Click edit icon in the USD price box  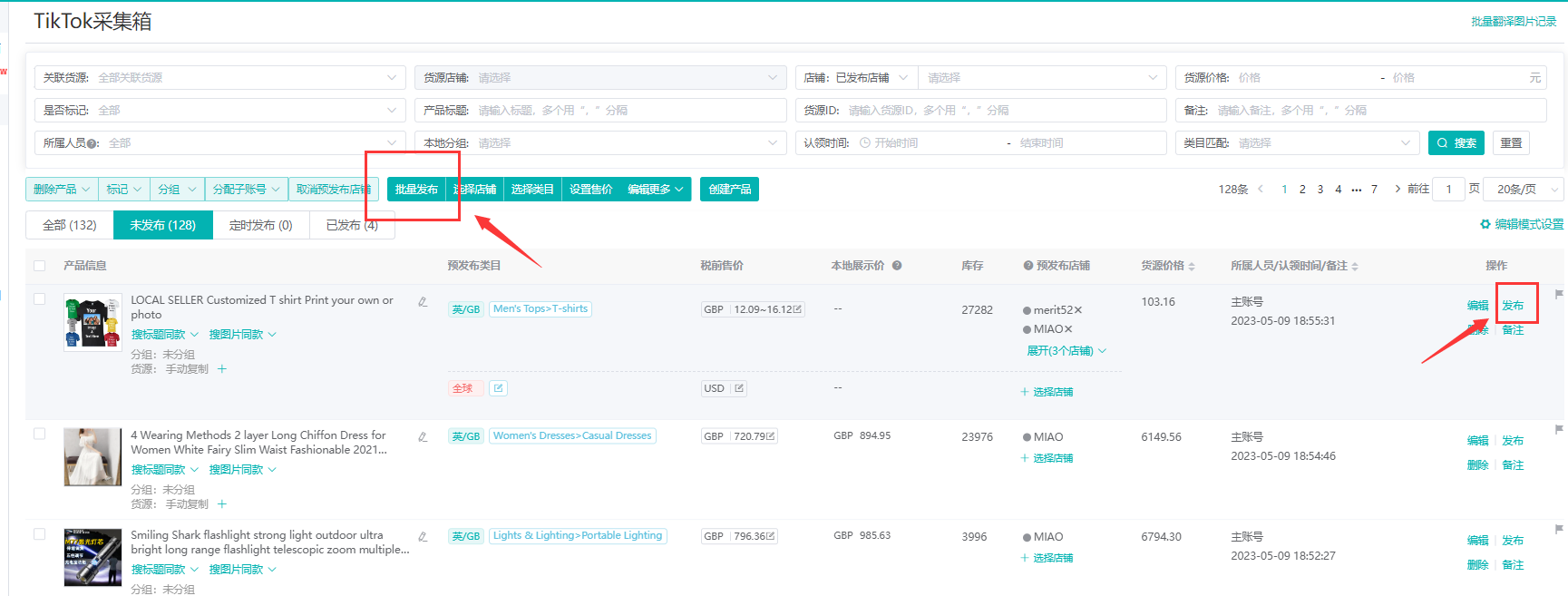coord(739,388)
